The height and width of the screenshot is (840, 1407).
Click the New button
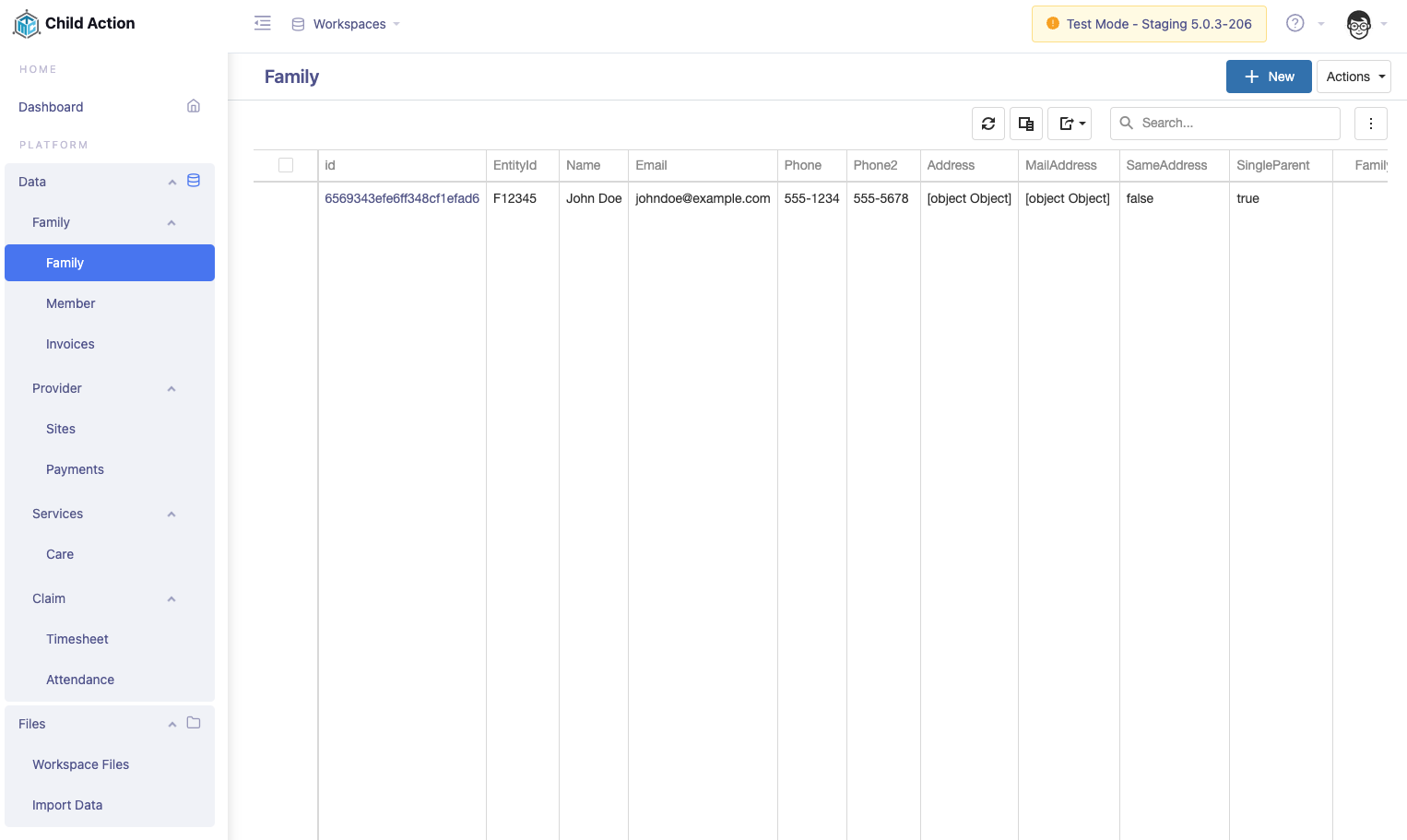click(x=1269, y=77)
